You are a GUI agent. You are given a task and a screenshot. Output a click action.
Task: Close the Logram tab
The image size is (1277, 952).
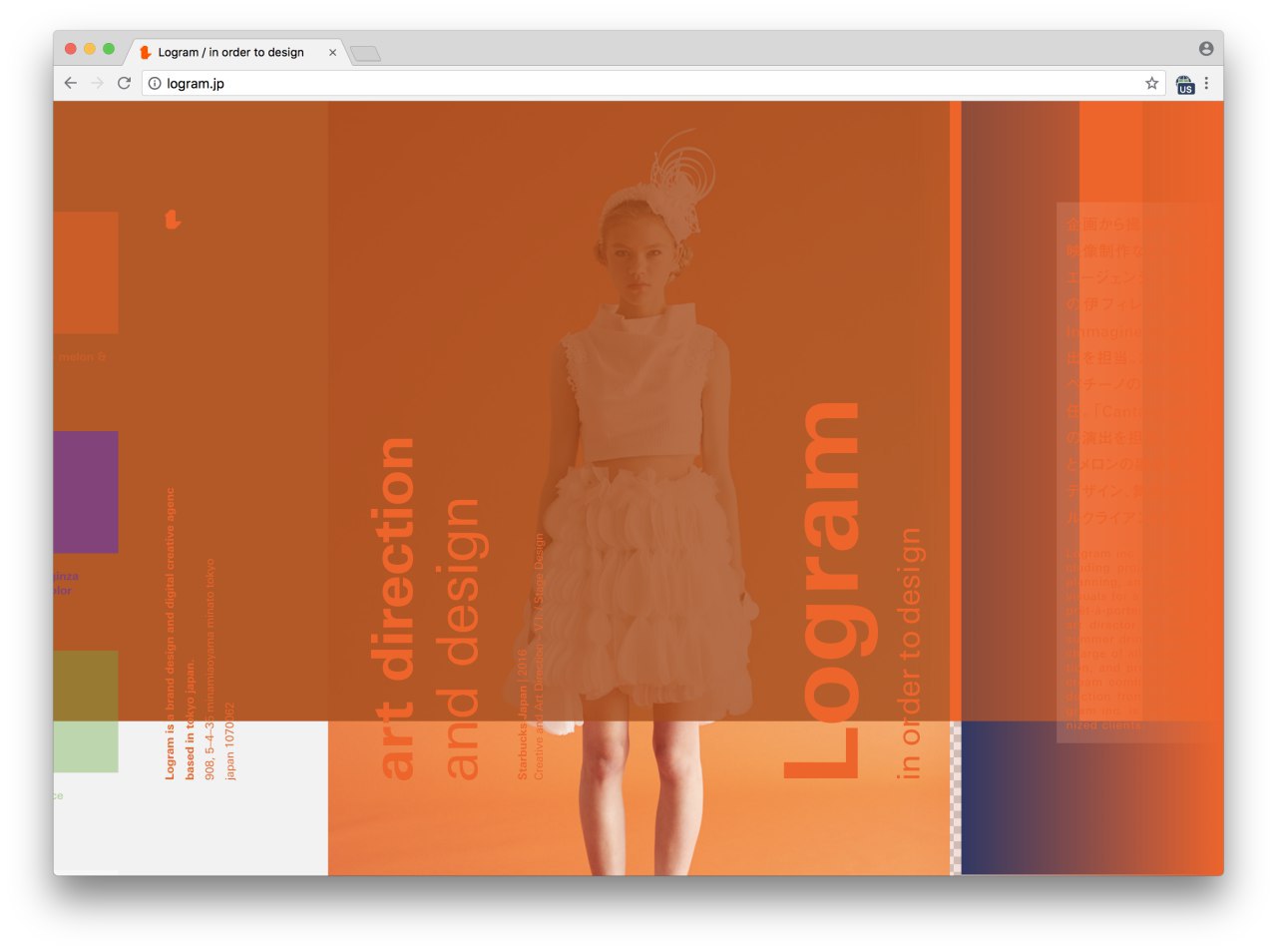(x=332, y=53)
